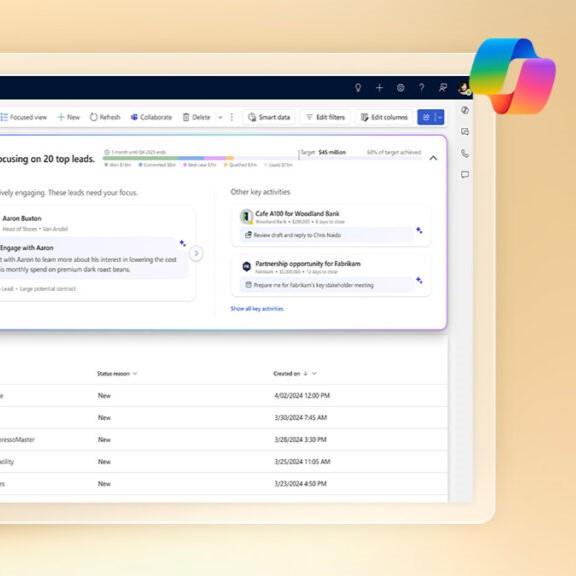Image resolution: width=576 pixels, height=576 pixels.
Task: Click Show all key activities link
Action: pos(257,309)
